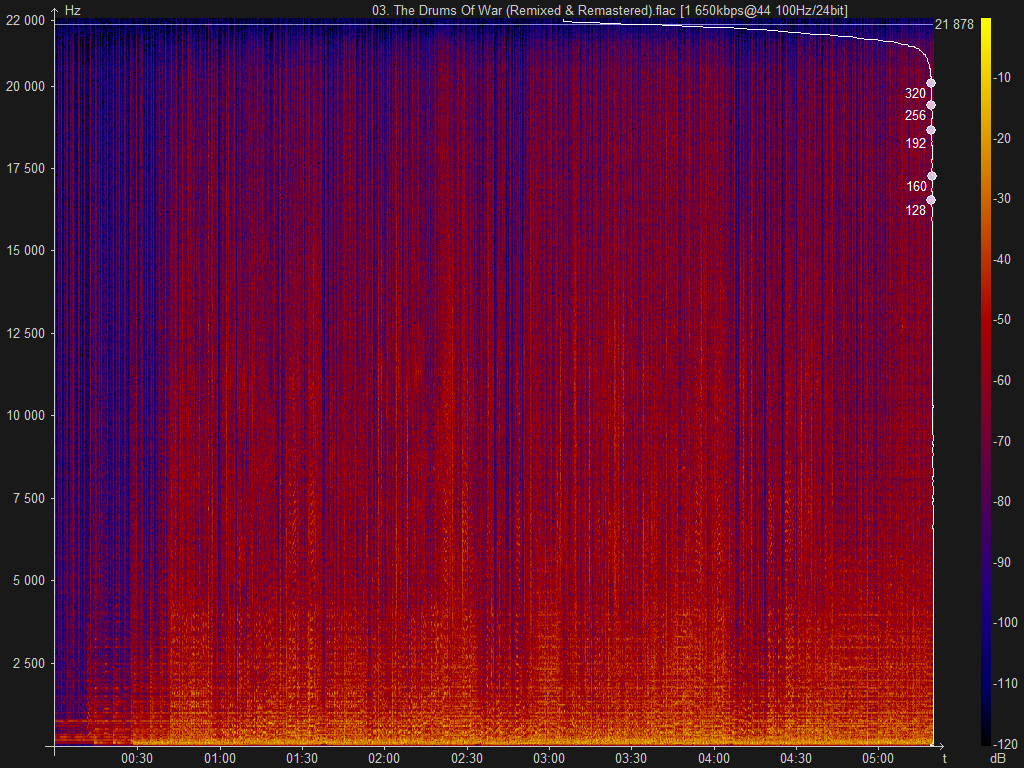Click the dB unit label under color scale

998,758
